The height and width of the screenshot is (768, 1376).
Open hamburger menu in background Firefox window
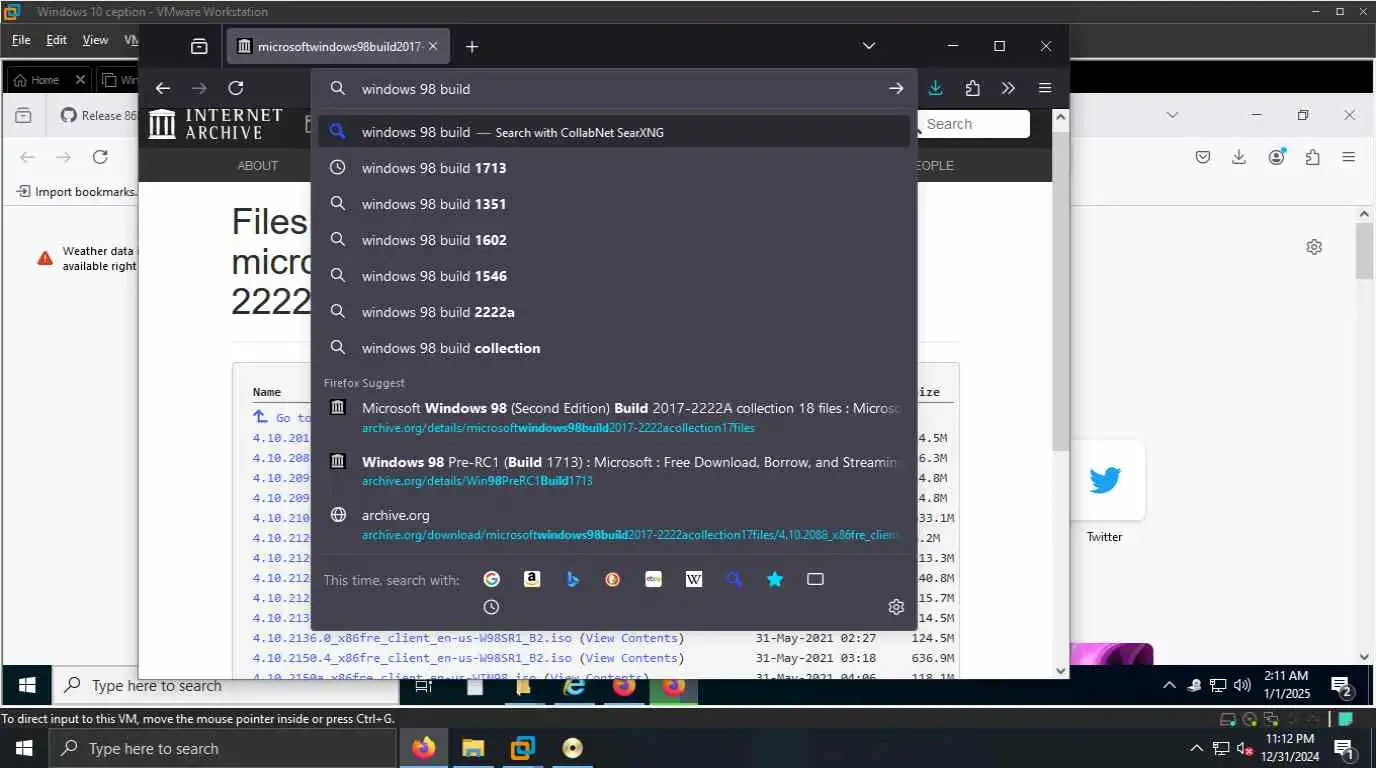(1349, 157)
